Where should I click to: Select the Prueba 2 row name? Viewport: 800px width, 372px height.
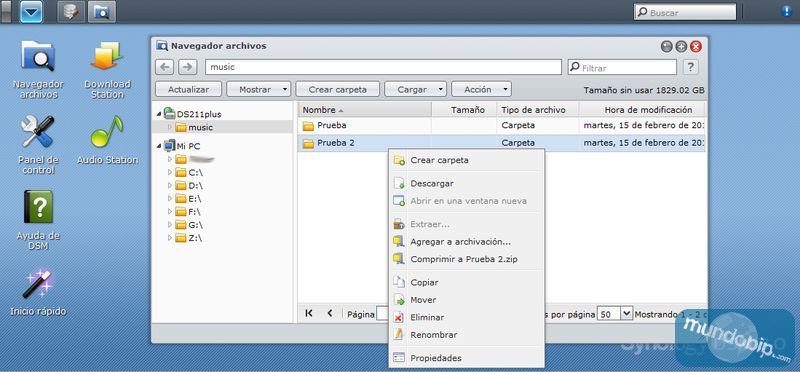[x=336, y=143]
